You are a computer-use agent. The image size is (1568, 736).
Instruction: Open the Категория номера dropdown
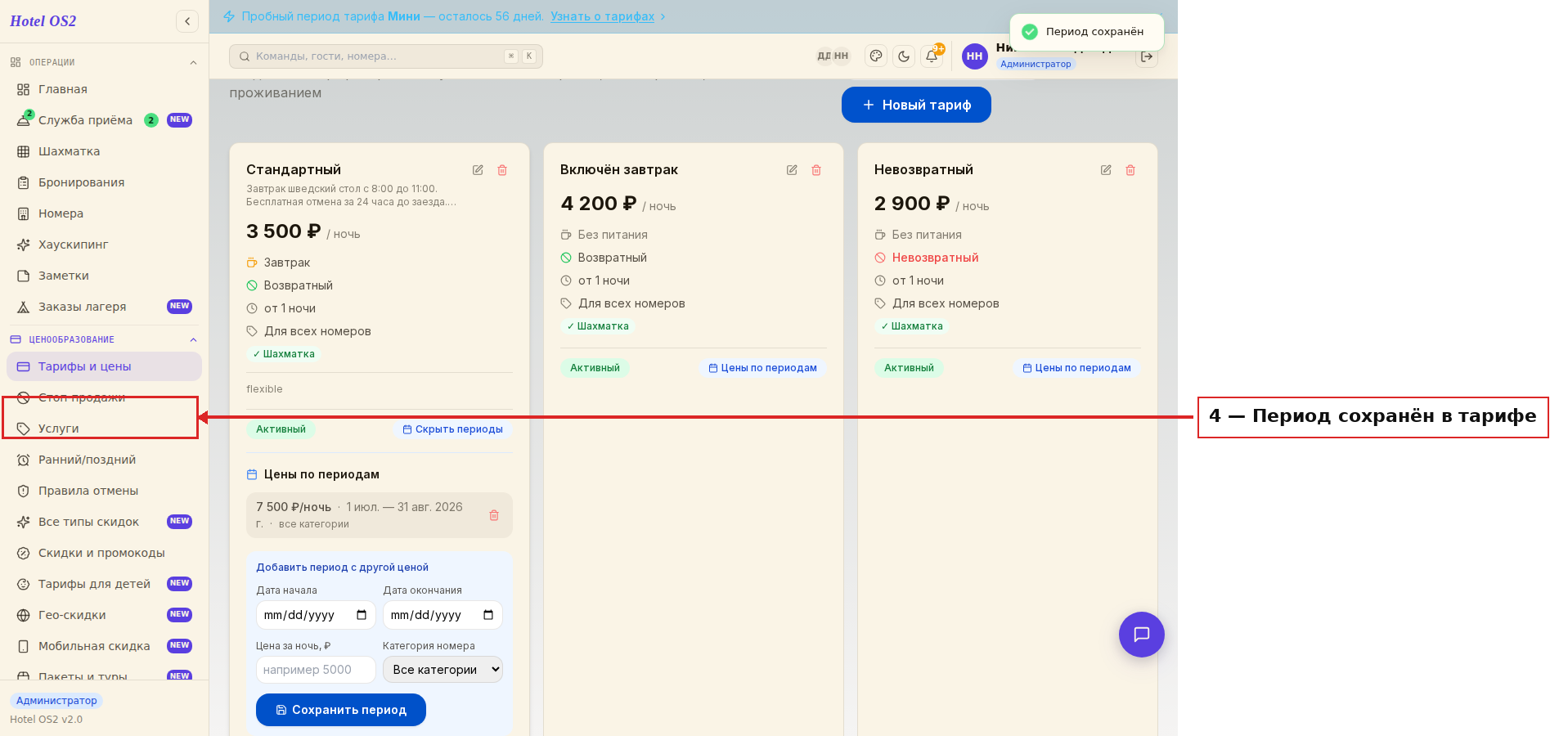coord(443,670)
